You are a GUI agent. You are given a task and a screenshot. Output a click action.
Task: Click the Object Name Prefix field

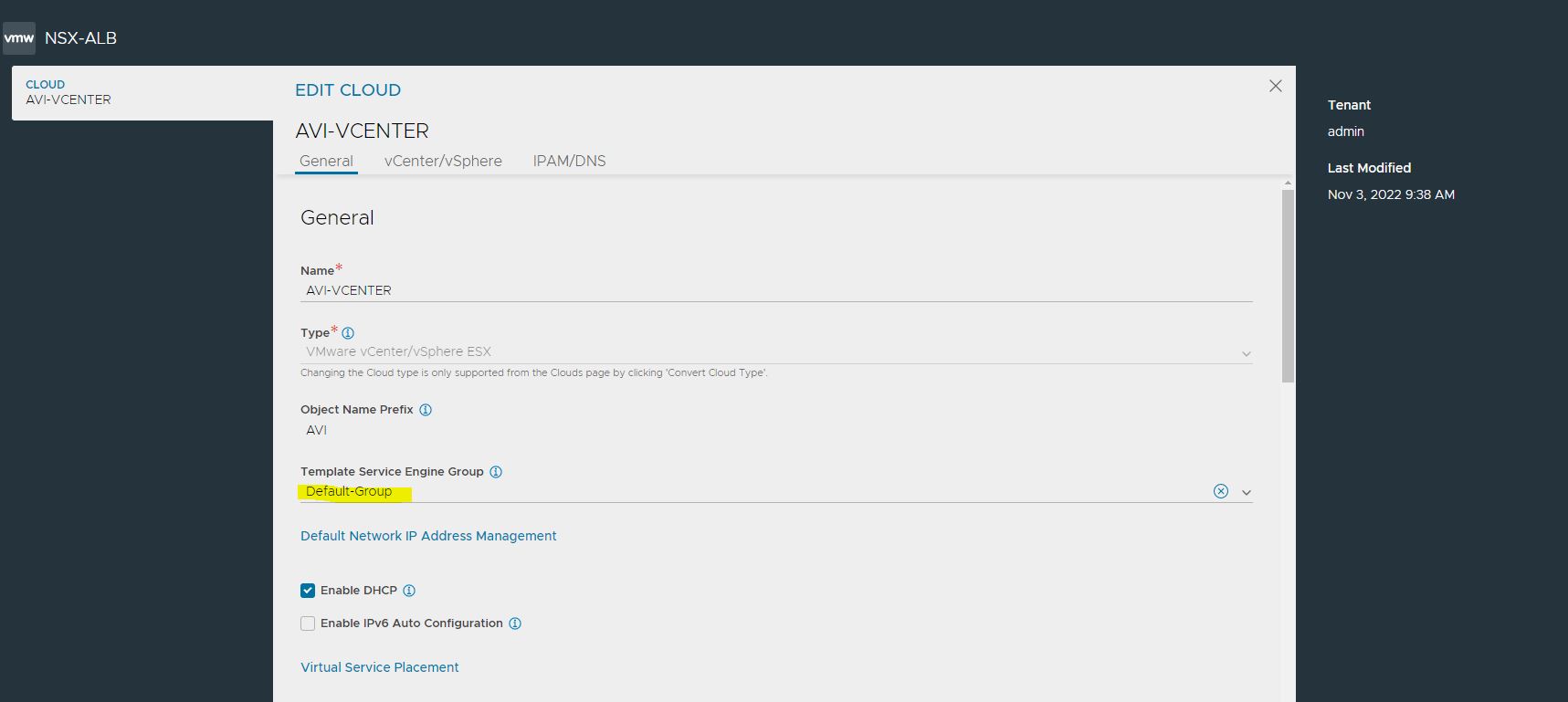[x=776, y=430]
